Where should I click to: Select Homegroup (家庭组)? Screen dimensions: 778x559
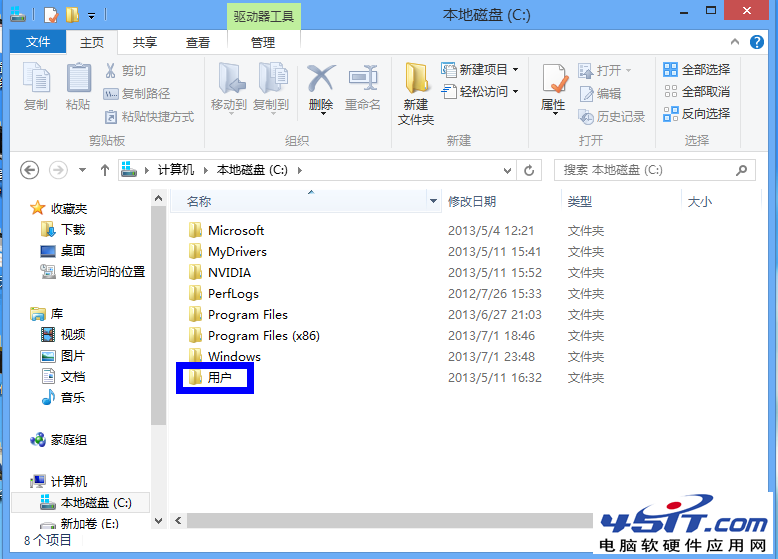(x=59, y=439)
